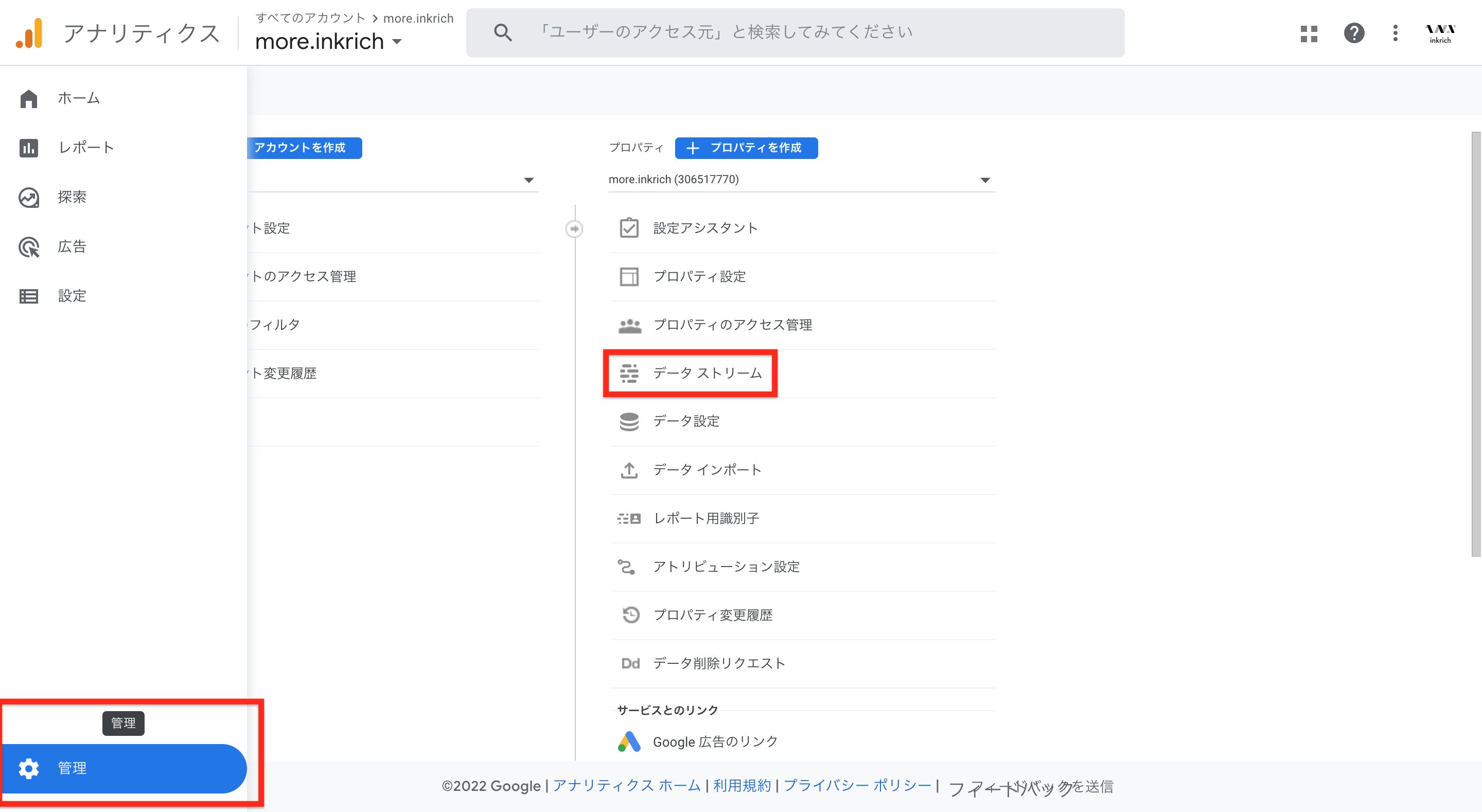Viewport: 1482px width, 812px height.
Task: Open account 変更履歴 row
Action: pos(393,374)
